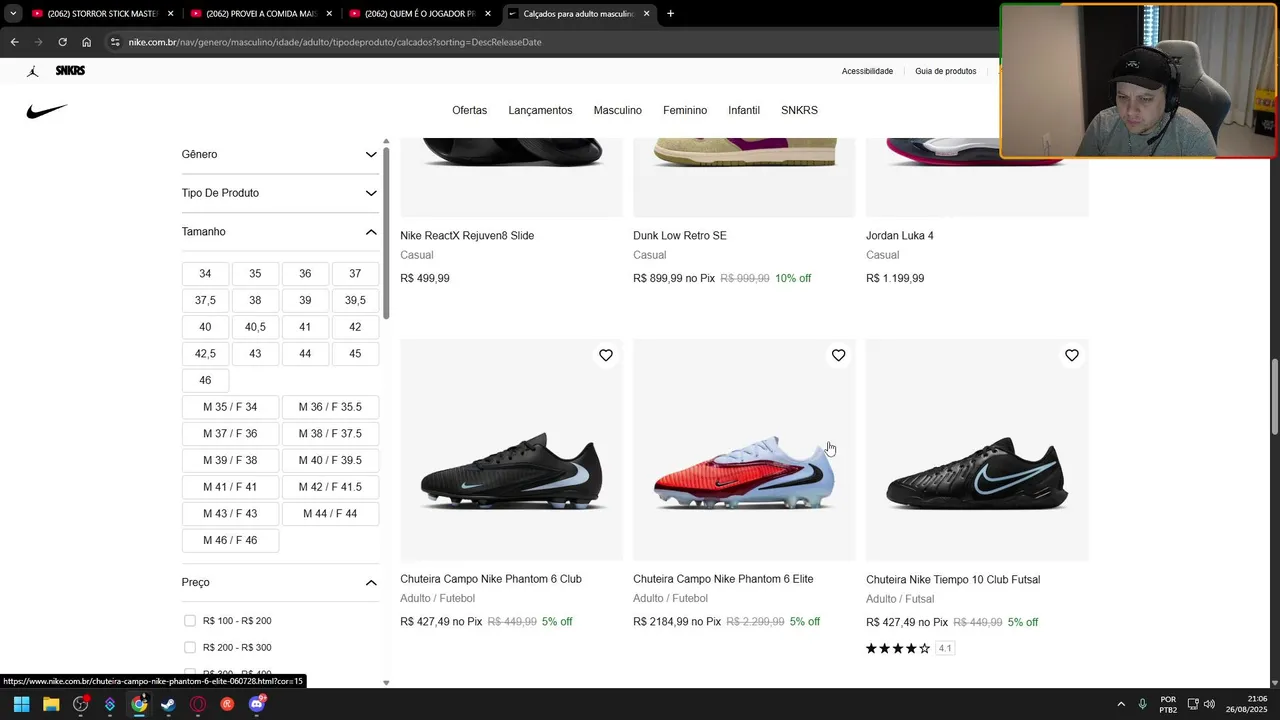1280x720 pixels.
Task: Click the browser address bar URL
Action: click(335, 42)
